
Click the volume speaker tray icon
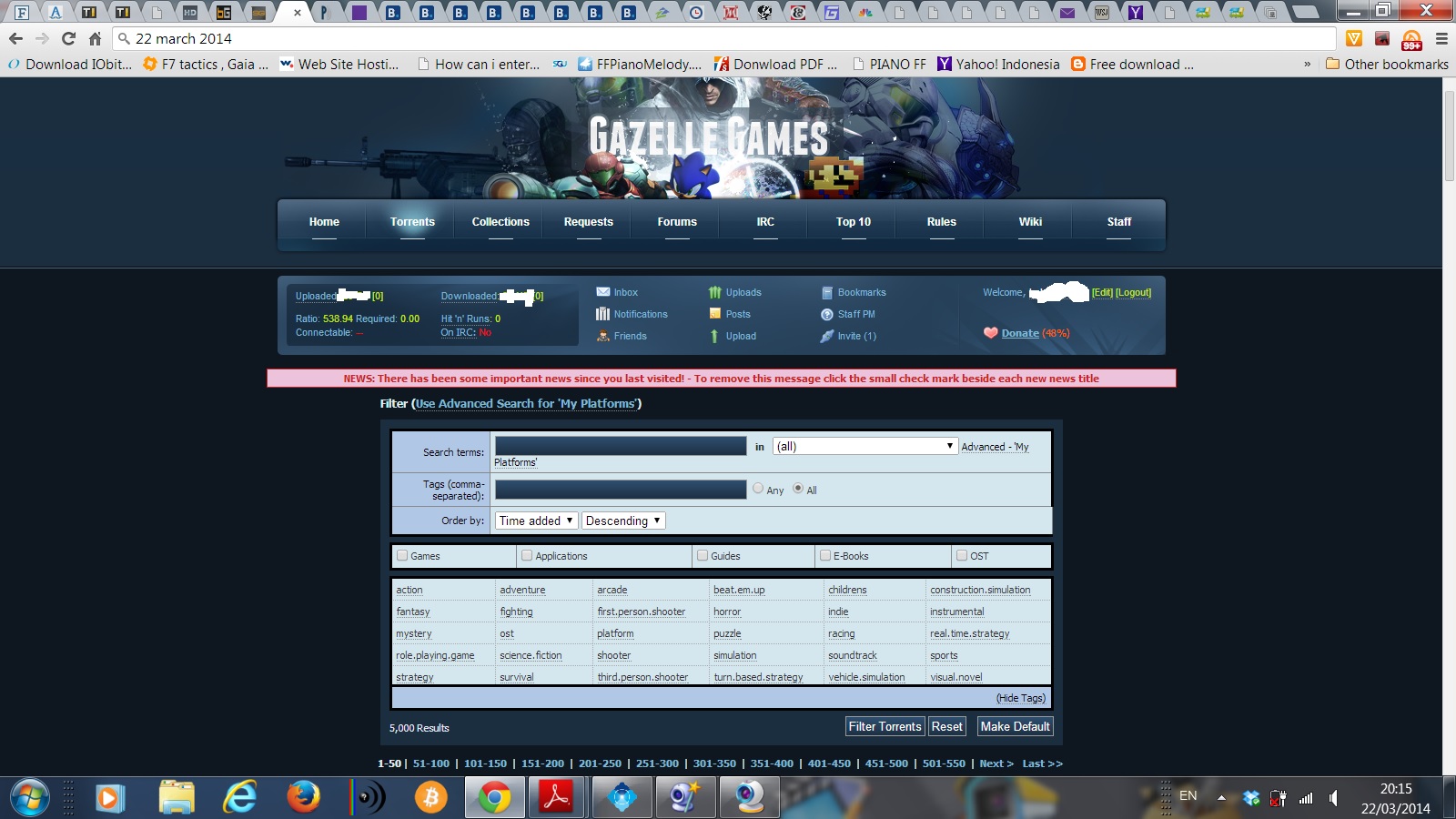1333,798
